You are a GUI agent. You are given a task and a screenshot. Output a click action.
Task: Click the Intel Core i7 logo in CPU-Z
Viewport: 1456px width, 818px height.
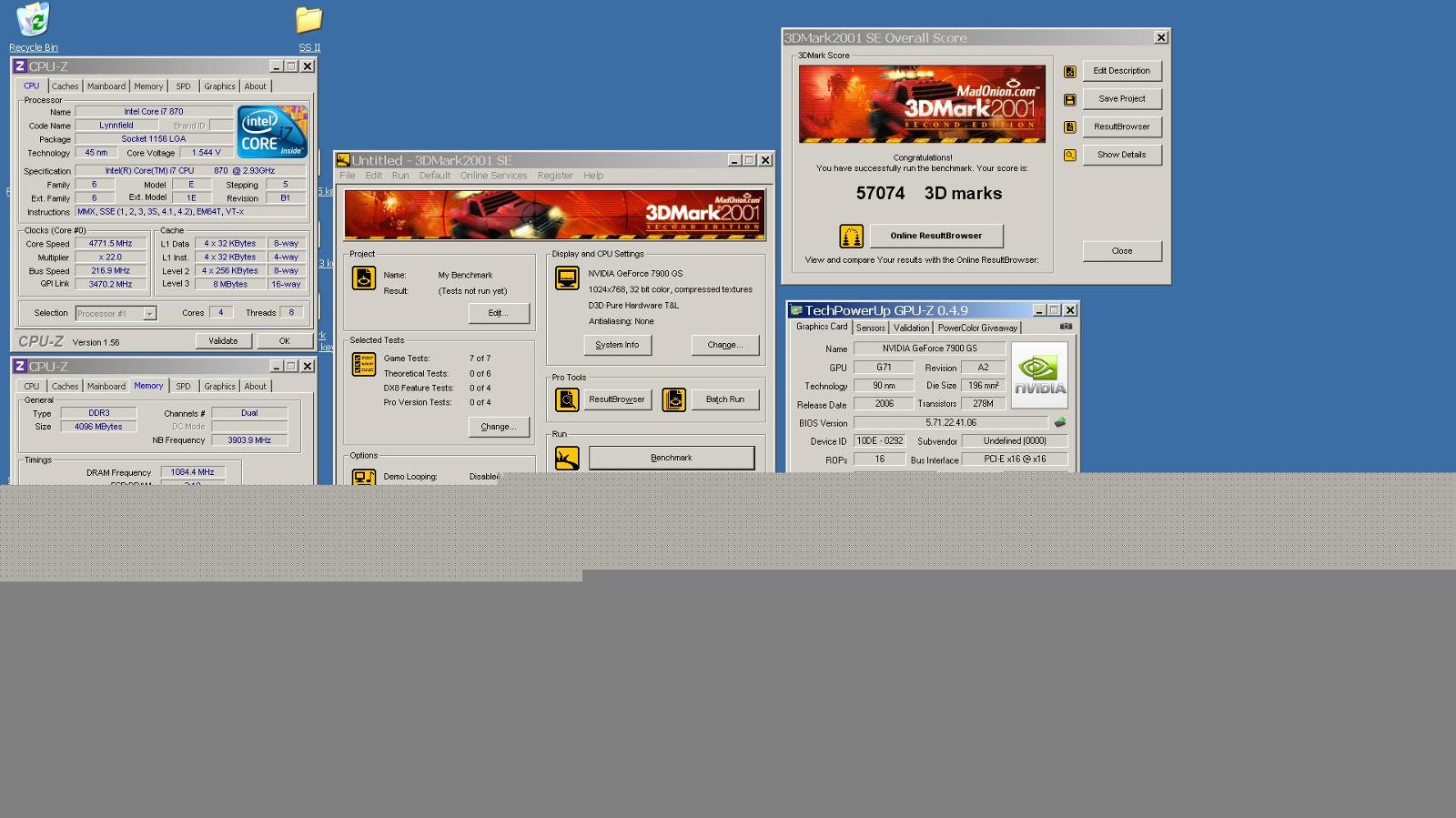[272, 132]
